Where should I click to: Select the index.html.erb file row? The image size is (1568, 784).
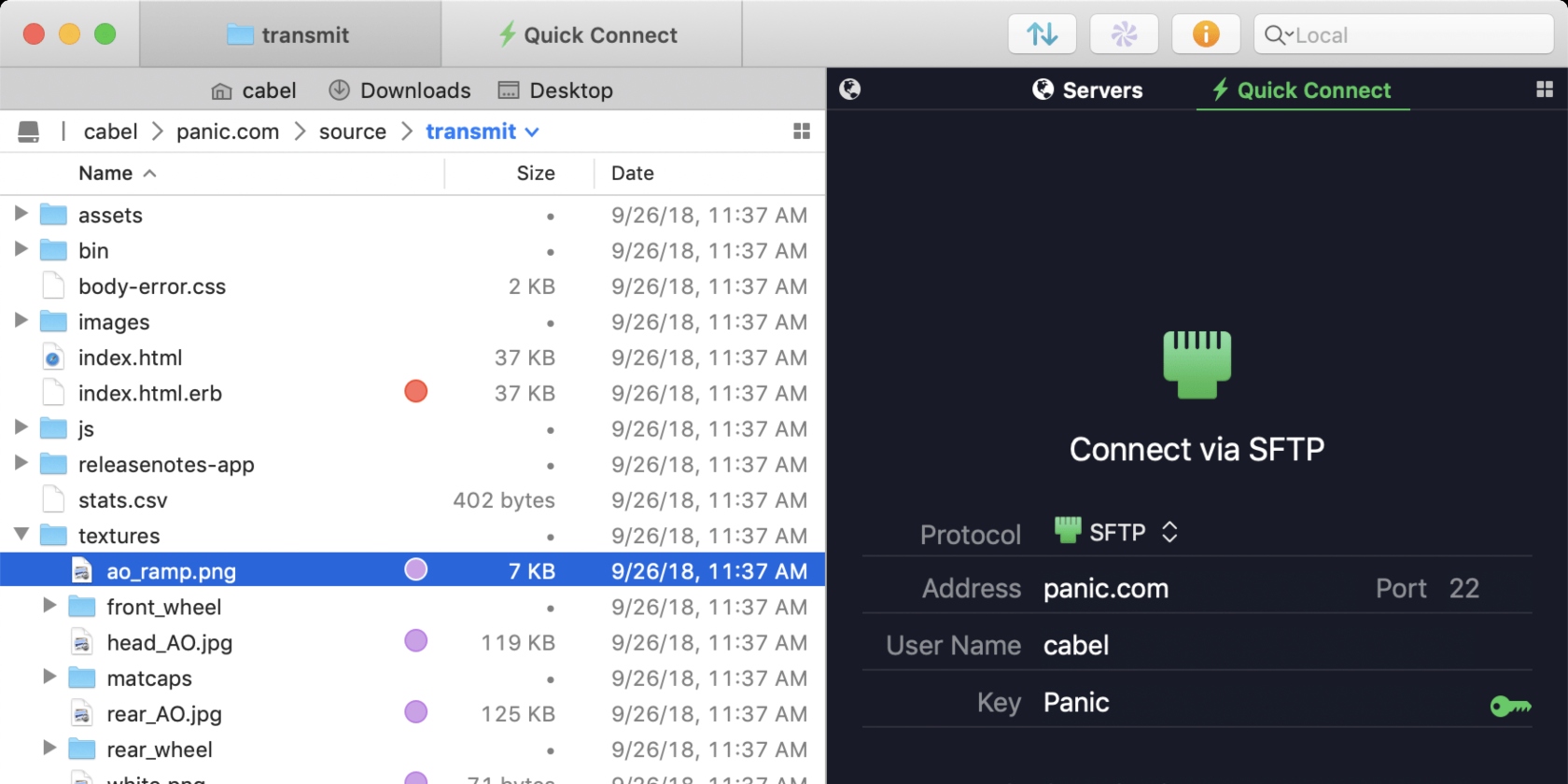(413, 393)
